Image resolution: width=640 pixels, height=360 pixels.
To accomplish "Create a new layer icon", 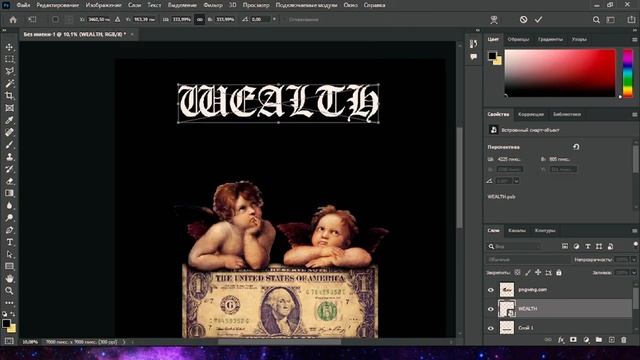I will pyautogui.click(x=611, y=340).
